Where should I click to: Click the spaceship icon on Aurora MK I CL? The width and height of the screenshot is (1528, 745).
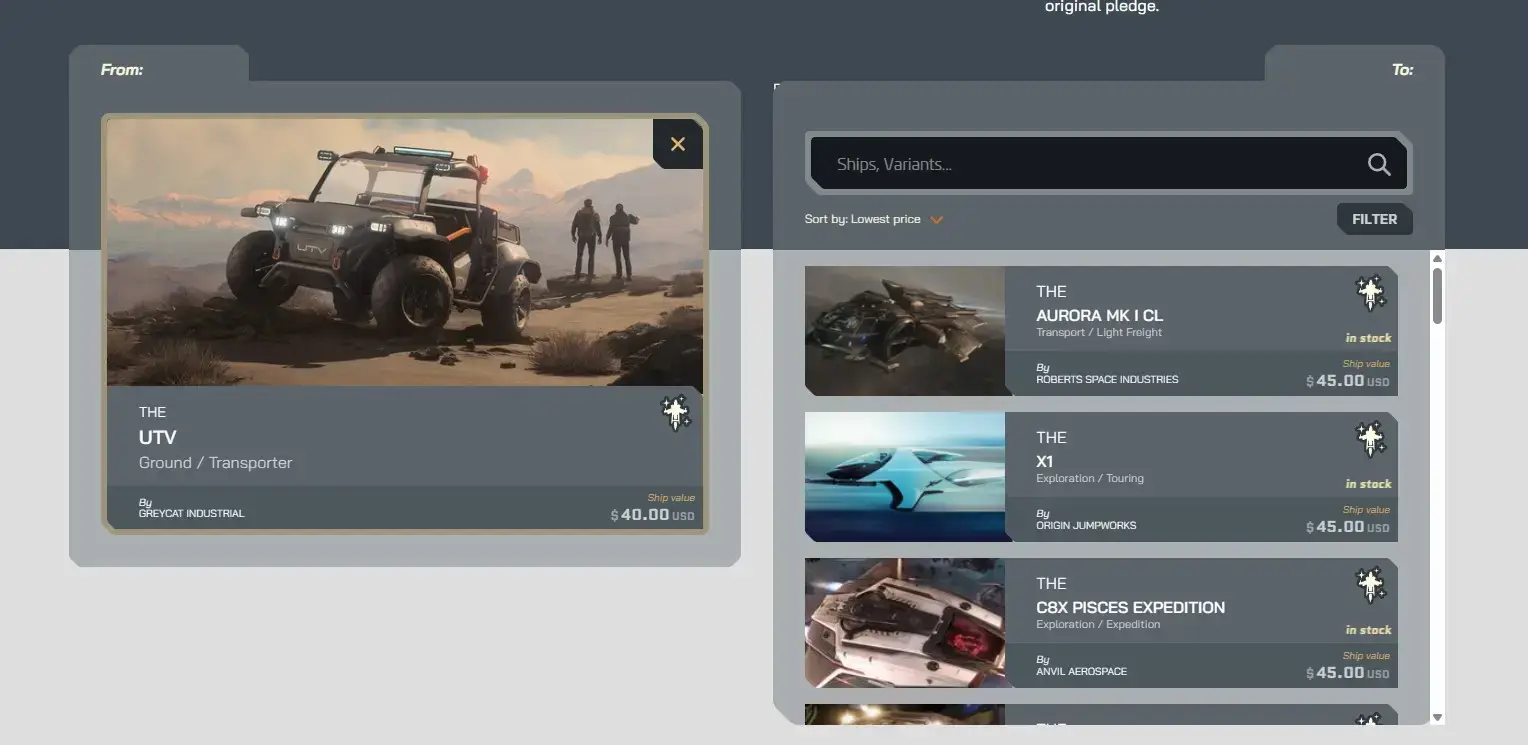1369,293
